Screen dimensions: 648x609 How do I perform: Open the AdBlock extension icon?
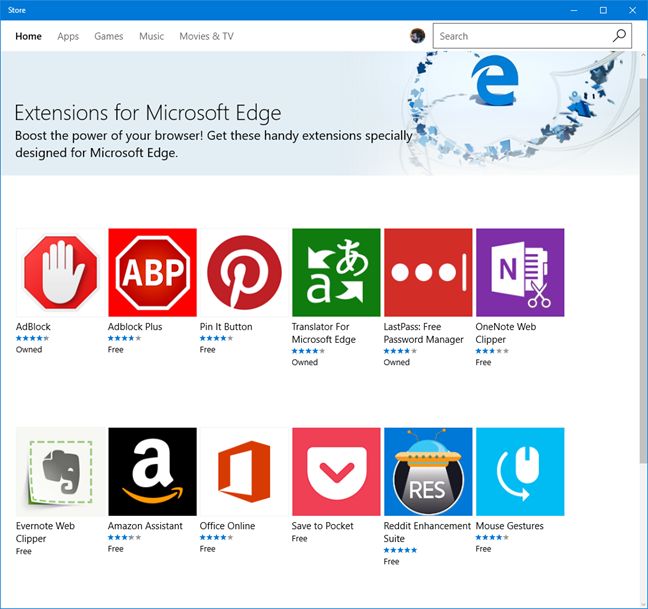pyautogui.click(x=60, y=272)
